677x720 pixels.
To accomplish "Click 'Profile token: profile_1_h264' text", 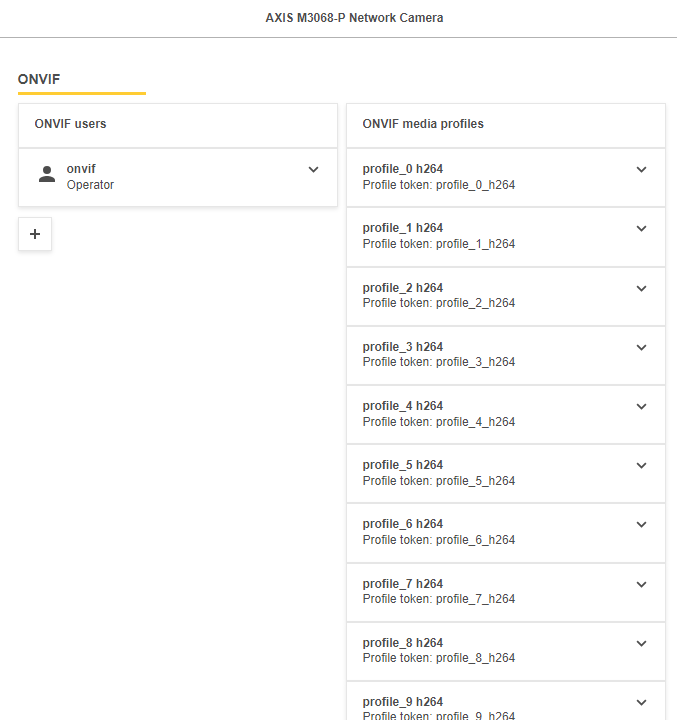I will coord(439,244).
